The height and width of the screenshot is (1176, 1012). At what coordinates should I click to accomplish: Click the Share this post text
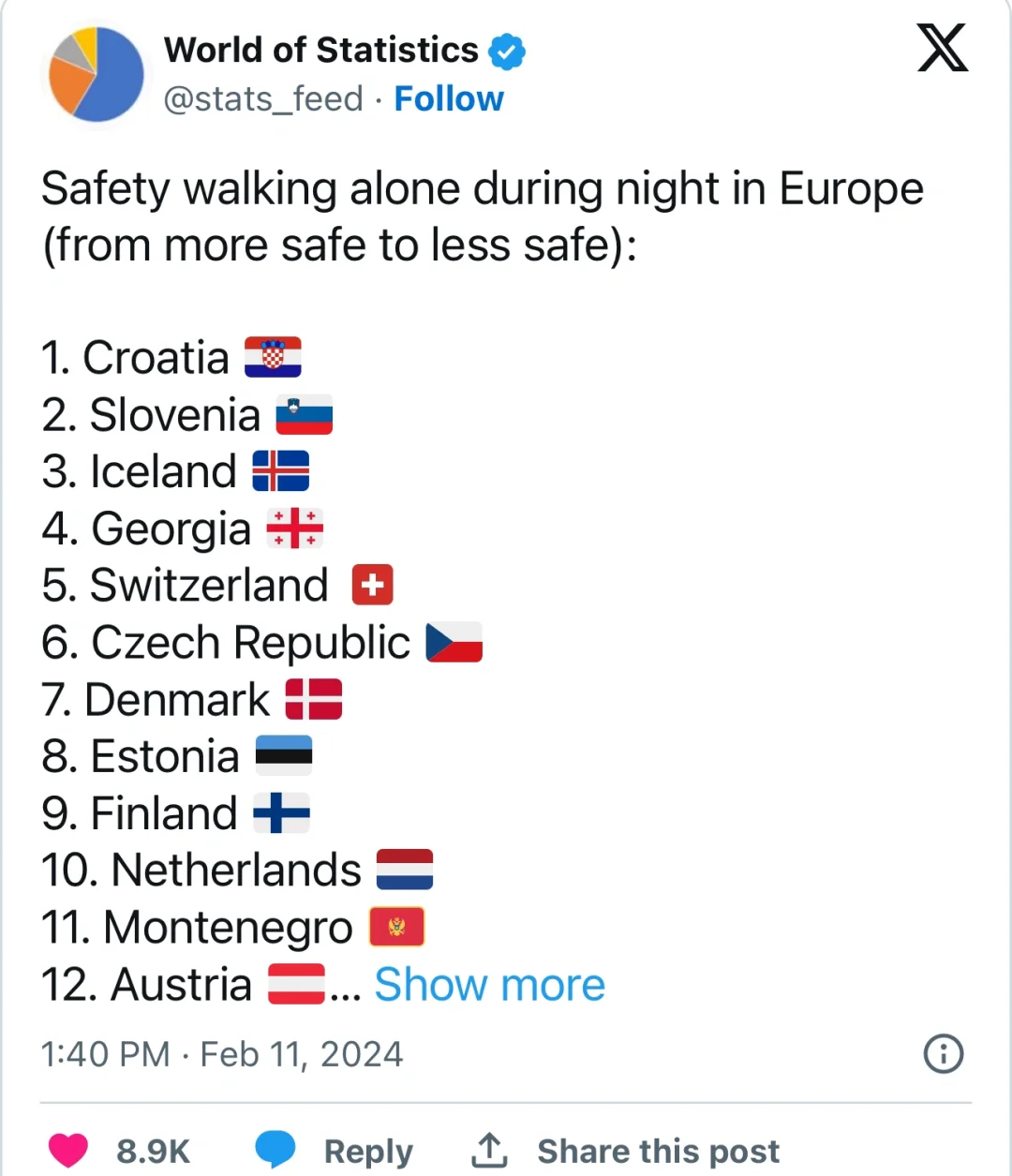pos(658,1151)
